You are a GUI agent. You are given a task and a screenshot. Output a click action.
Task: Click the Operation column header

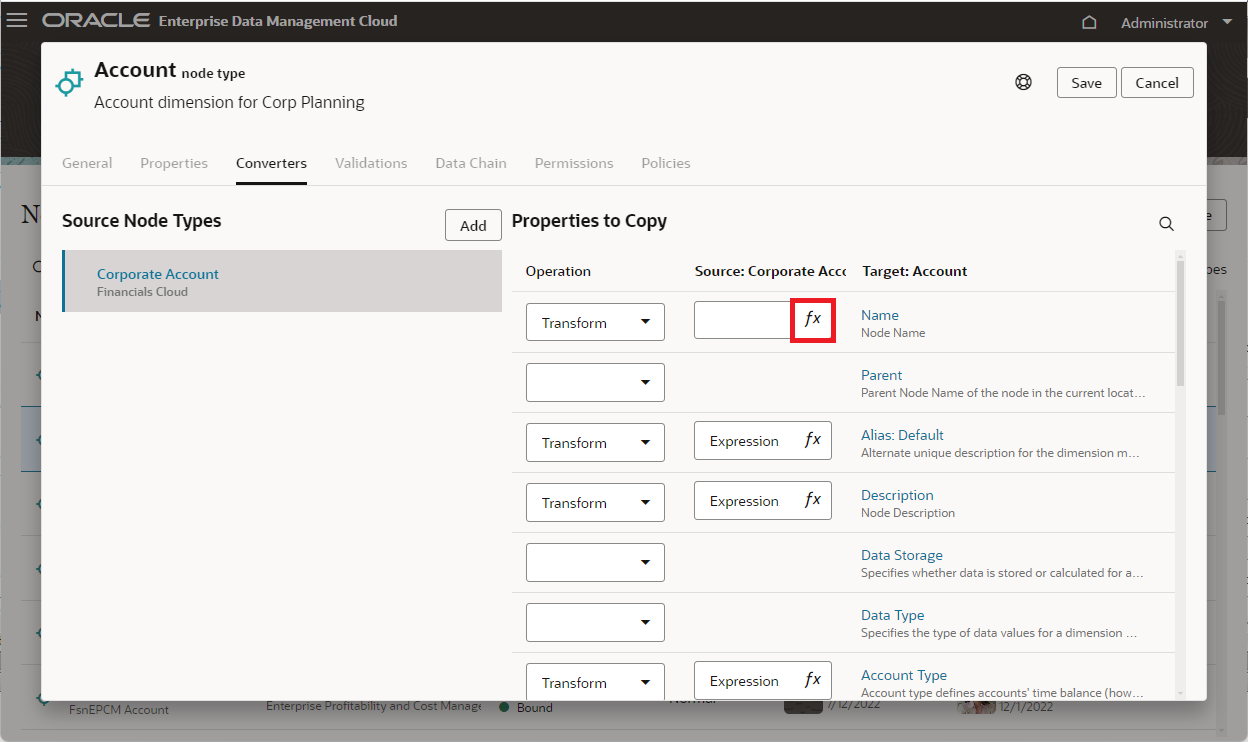point(558,271)
